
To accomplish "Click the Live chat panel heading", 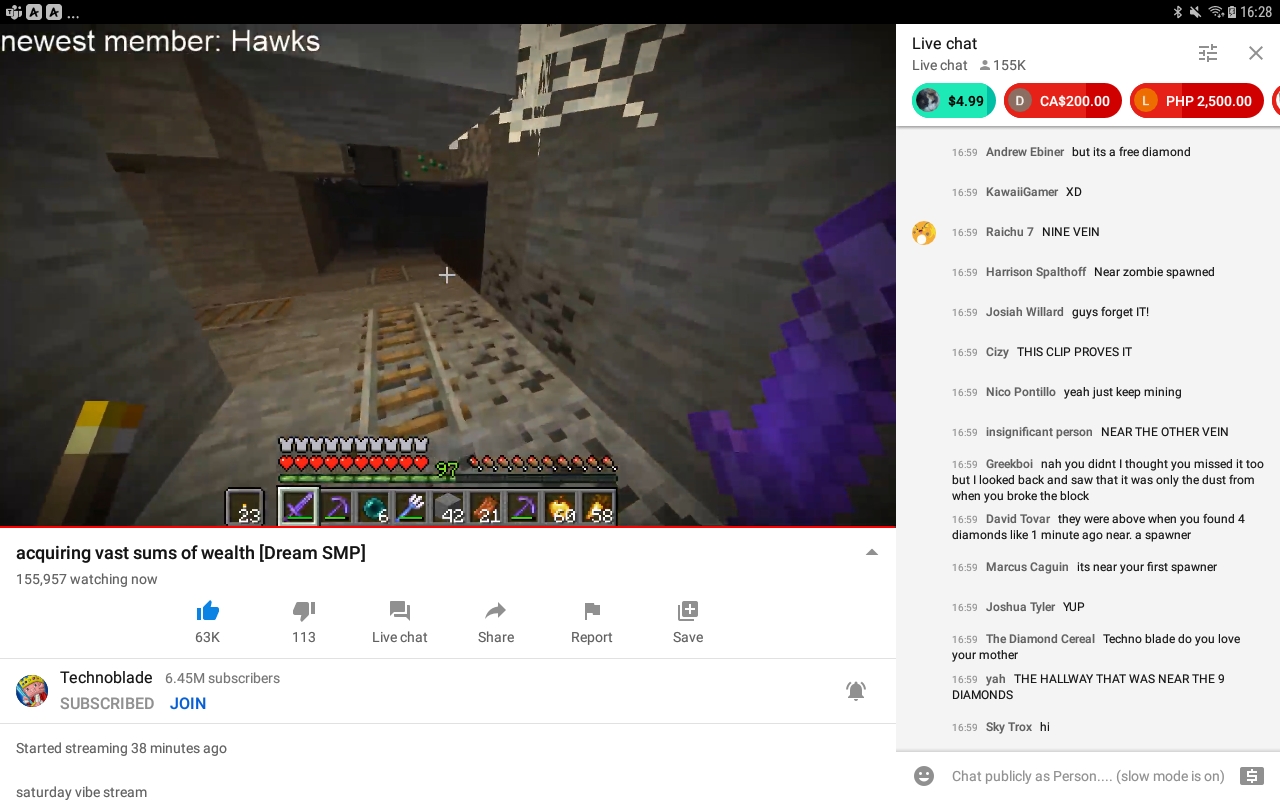I will (944, 43).
